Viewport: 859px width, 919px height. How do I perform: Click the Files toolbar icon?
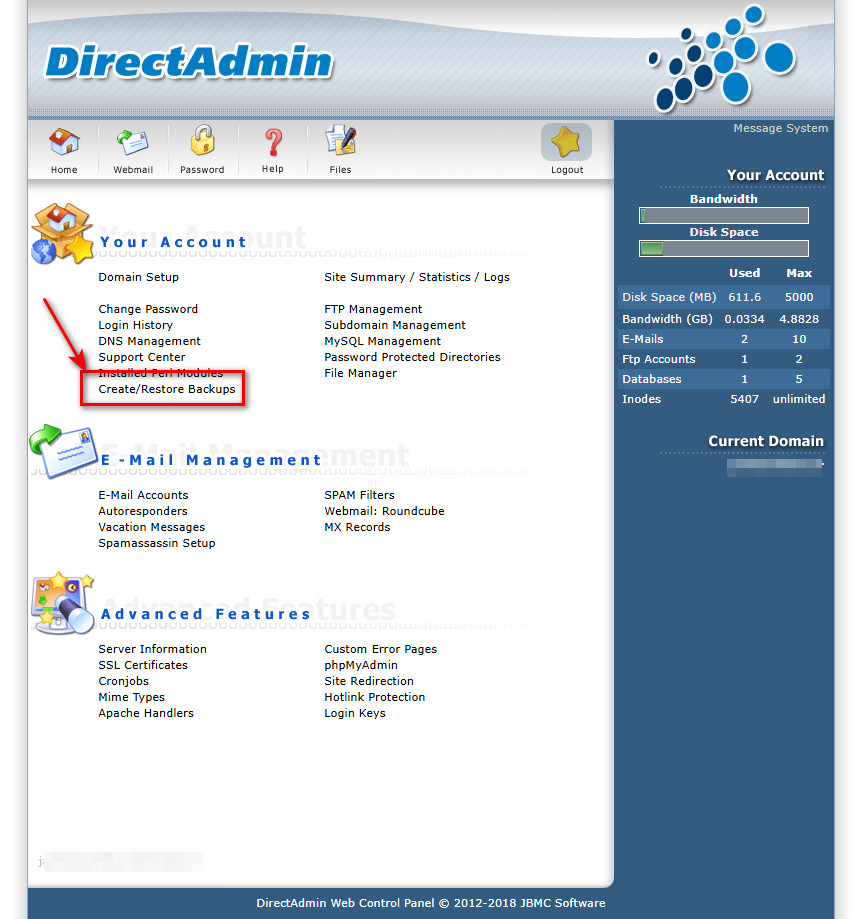[x=340, y=142]
